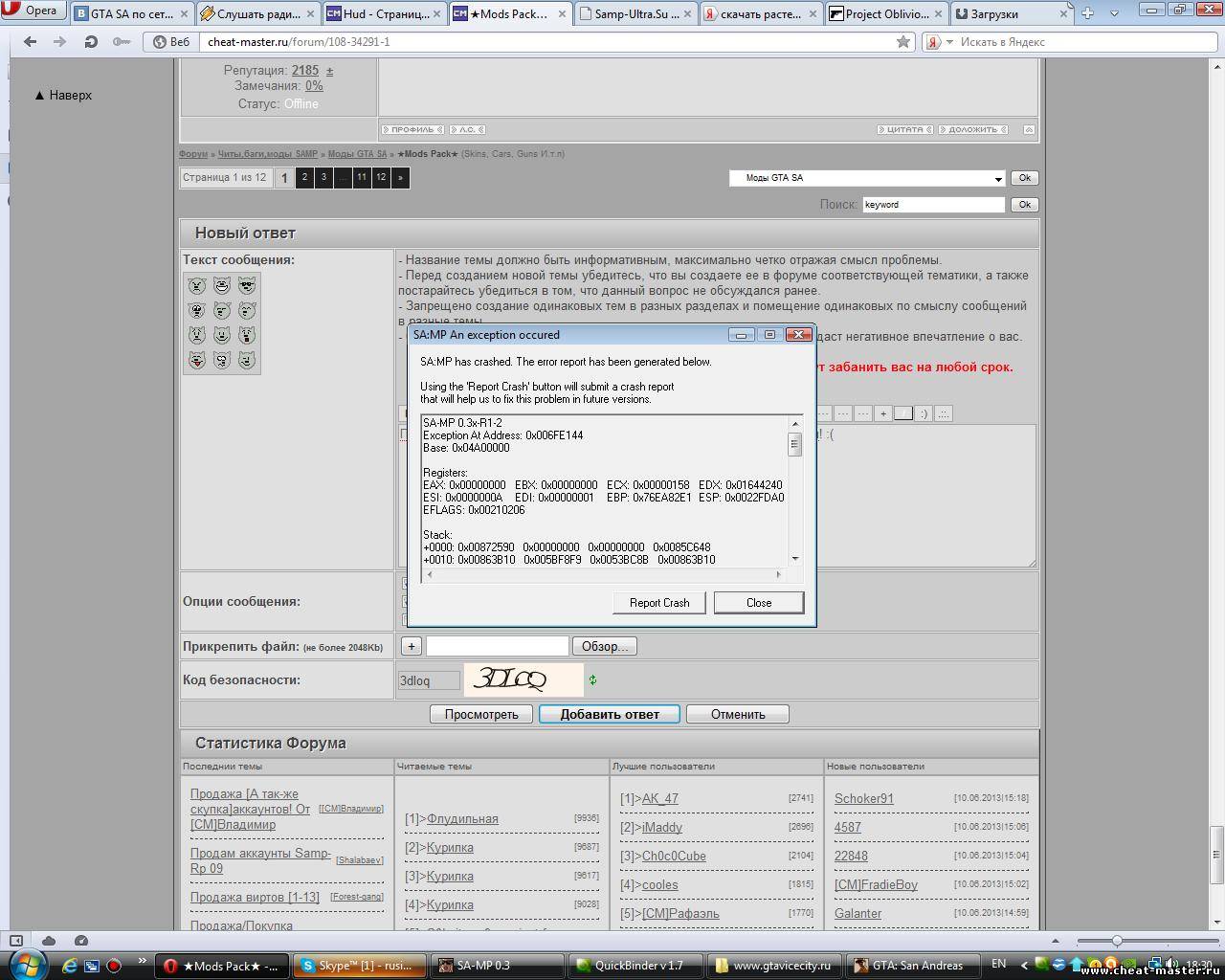
Task: Click Ok next to the keyword search
Action: click(x=1024, y=204)
